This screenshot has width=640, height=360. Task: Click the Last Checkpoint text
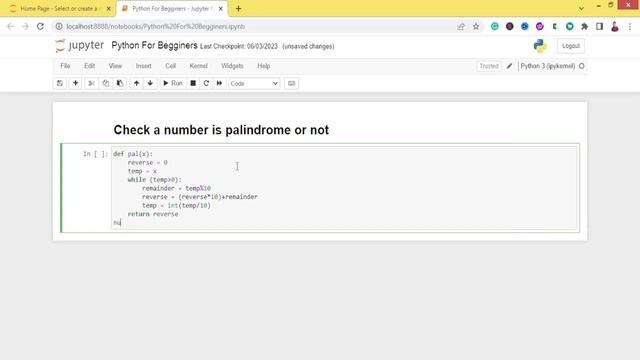239,47
